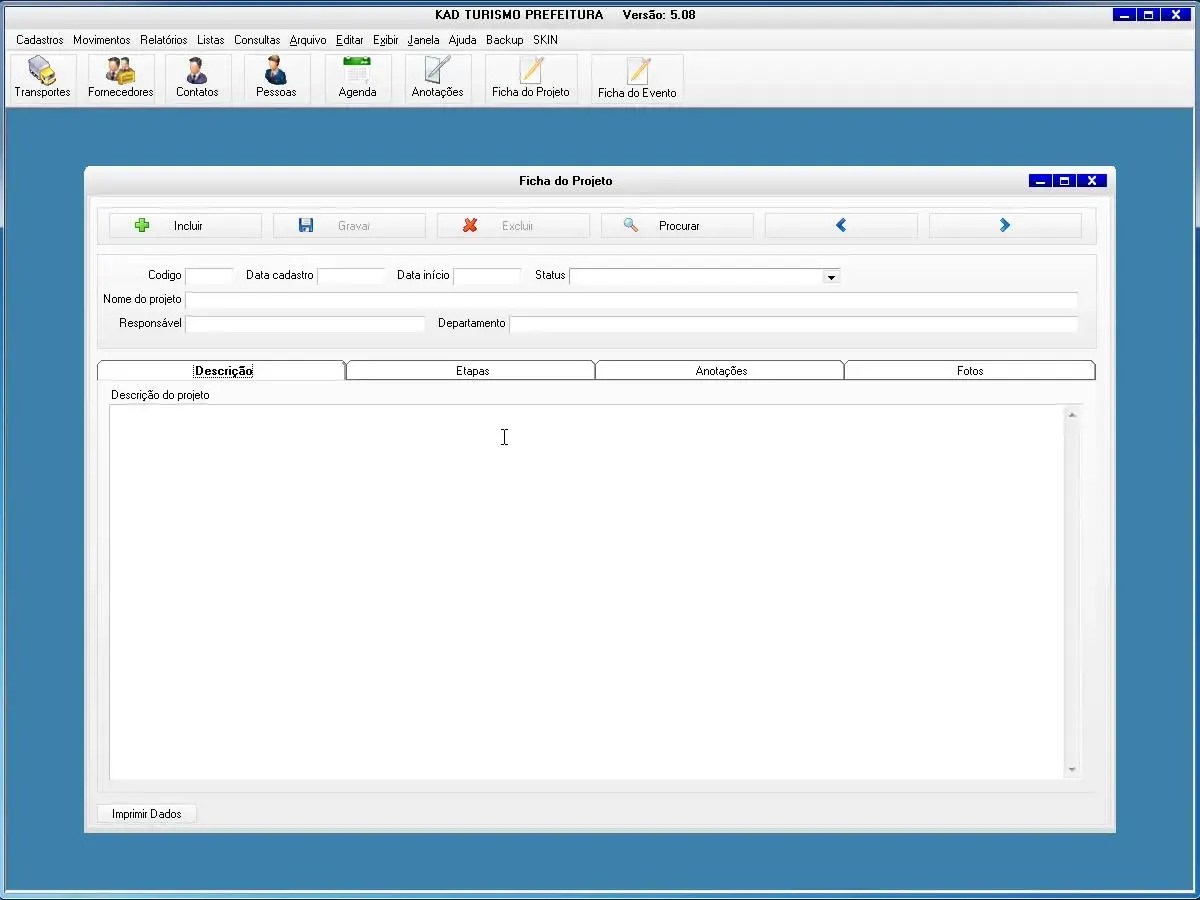
Task: Focus the Responsável field
Action: (x=305, y=324)
